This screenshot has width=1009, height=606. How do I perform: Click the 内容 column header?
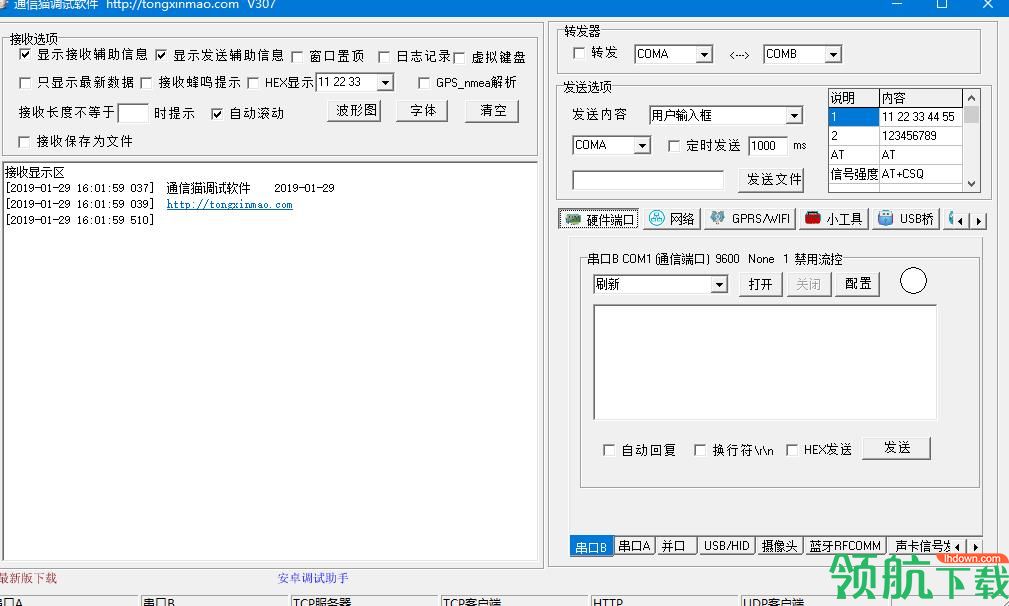tap(920, 98)
